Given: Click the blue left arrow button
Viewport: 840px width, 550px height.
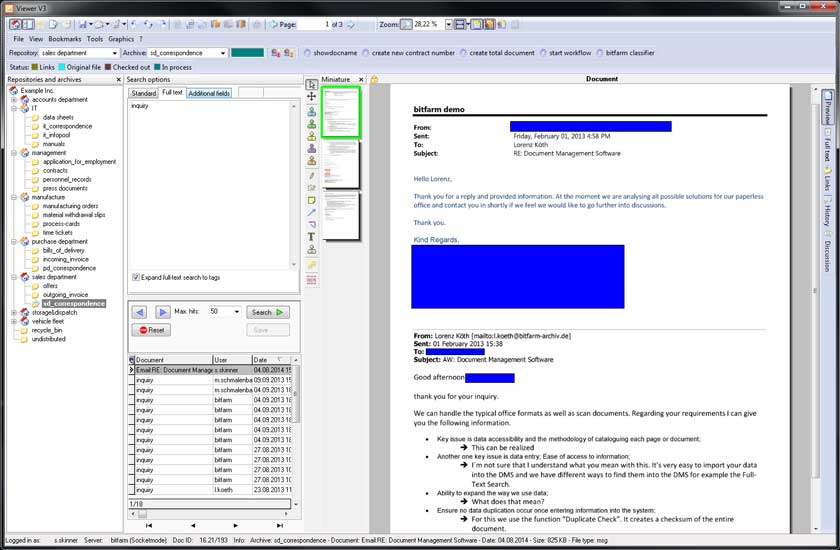Looking at the screenshot, I should tap(140, 312).
